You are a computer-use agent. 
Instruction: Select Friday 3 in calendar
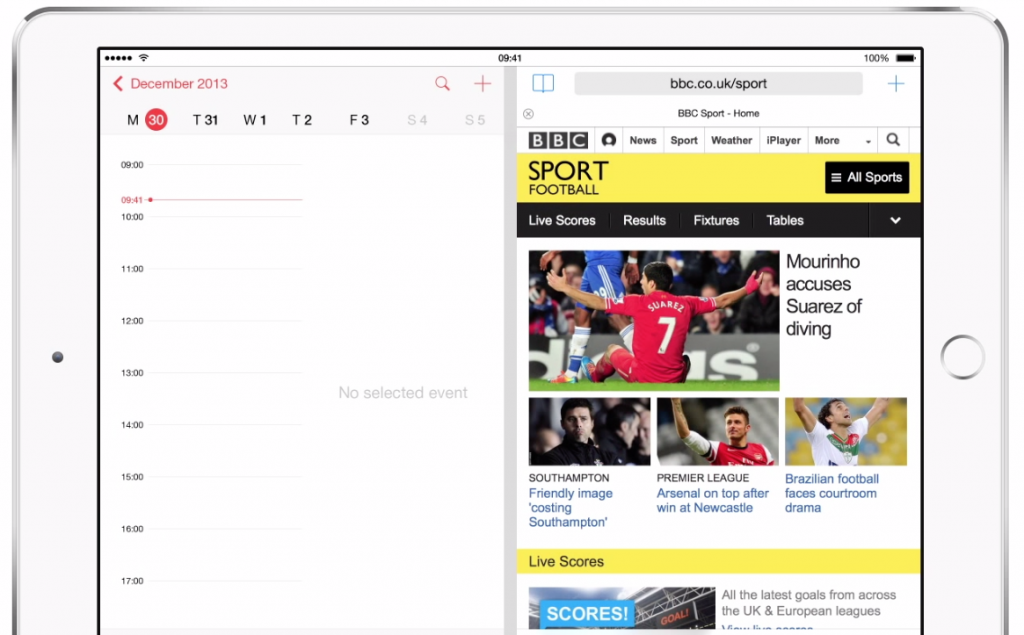point(359,120)
